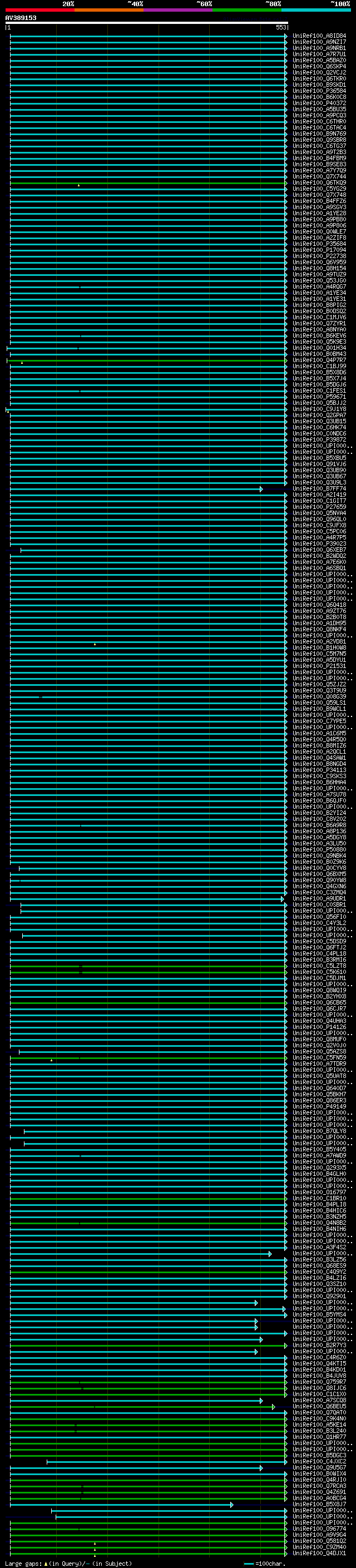Click the cyan ~100% identity color band
This screenshot has height=1568, width=356.
coord(316,10)
